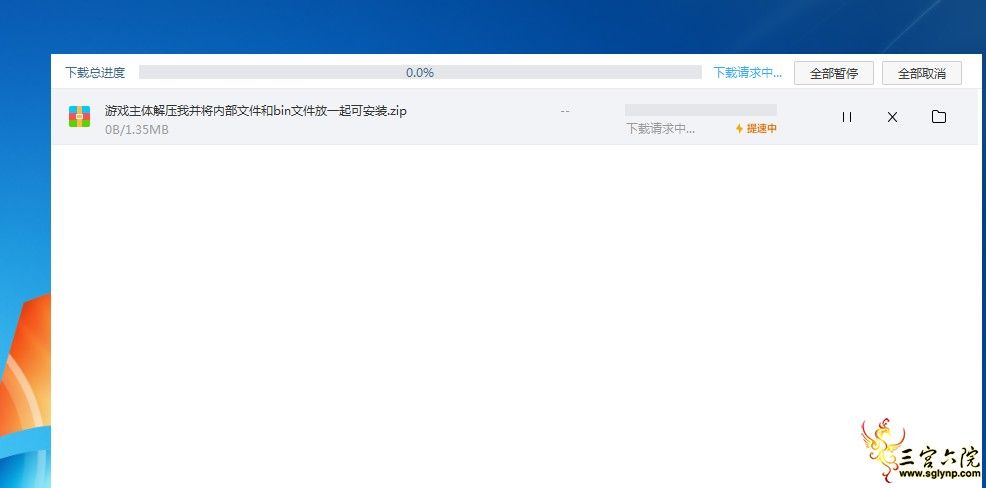
Task: Pause the zip file download
Action: 847,117
